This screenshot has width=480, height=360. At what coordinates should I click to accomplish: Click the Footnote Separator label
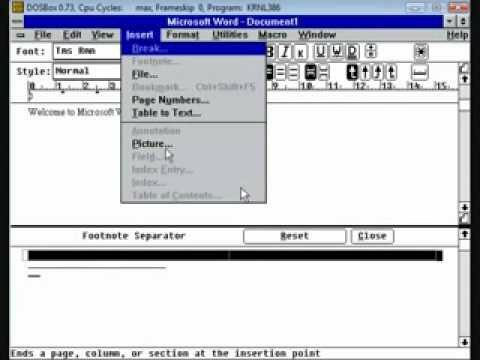134,236
